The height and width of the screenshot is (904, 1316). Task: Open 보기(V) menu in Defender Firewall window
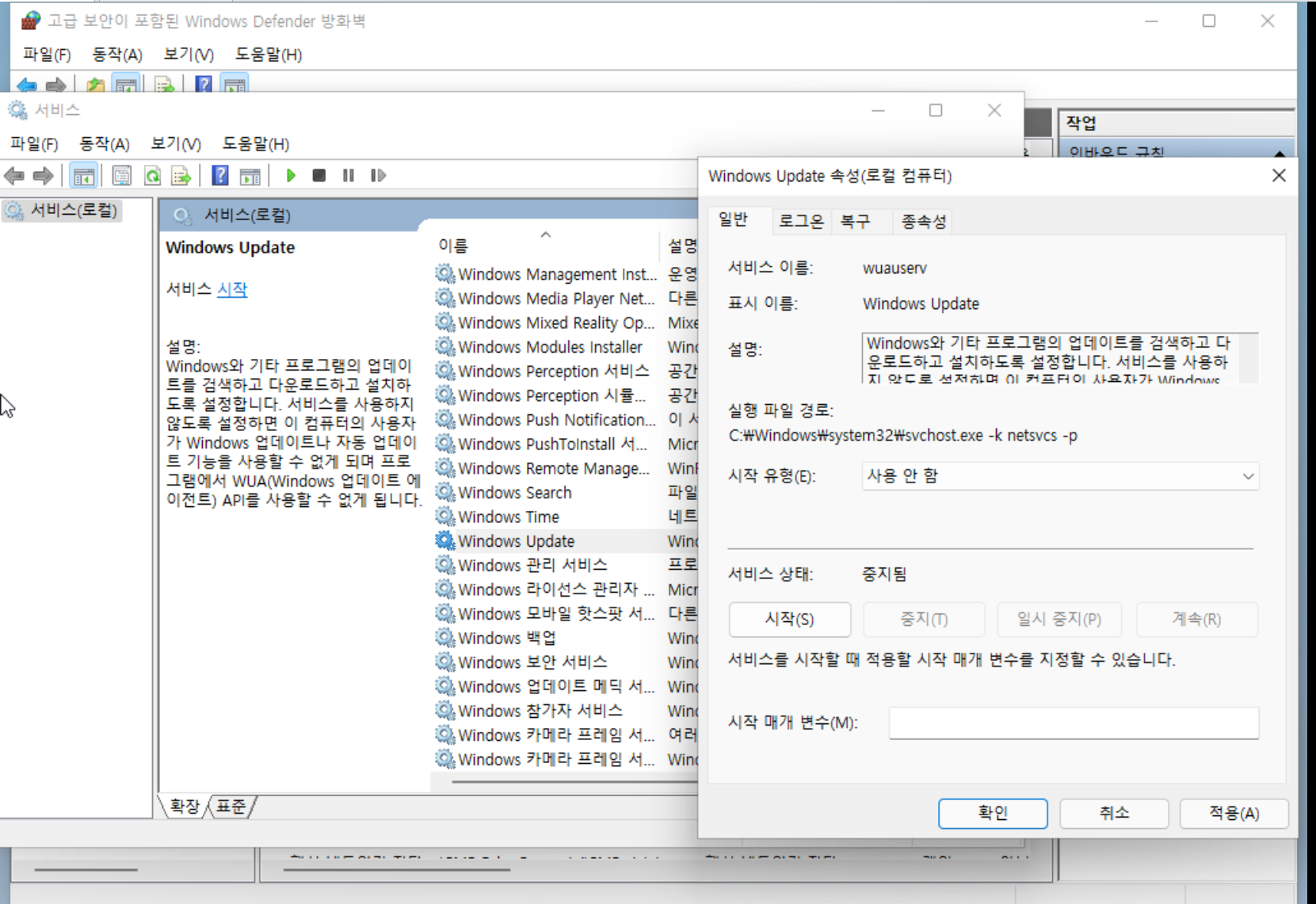[x=189, y=55]
